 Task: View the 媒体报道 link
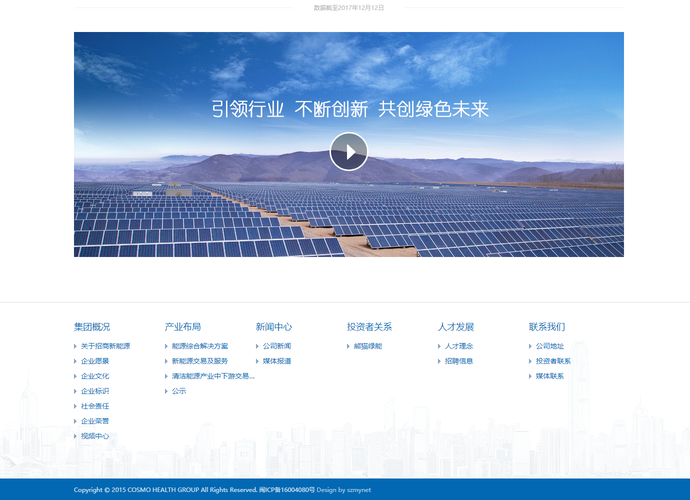pos(277,361)
